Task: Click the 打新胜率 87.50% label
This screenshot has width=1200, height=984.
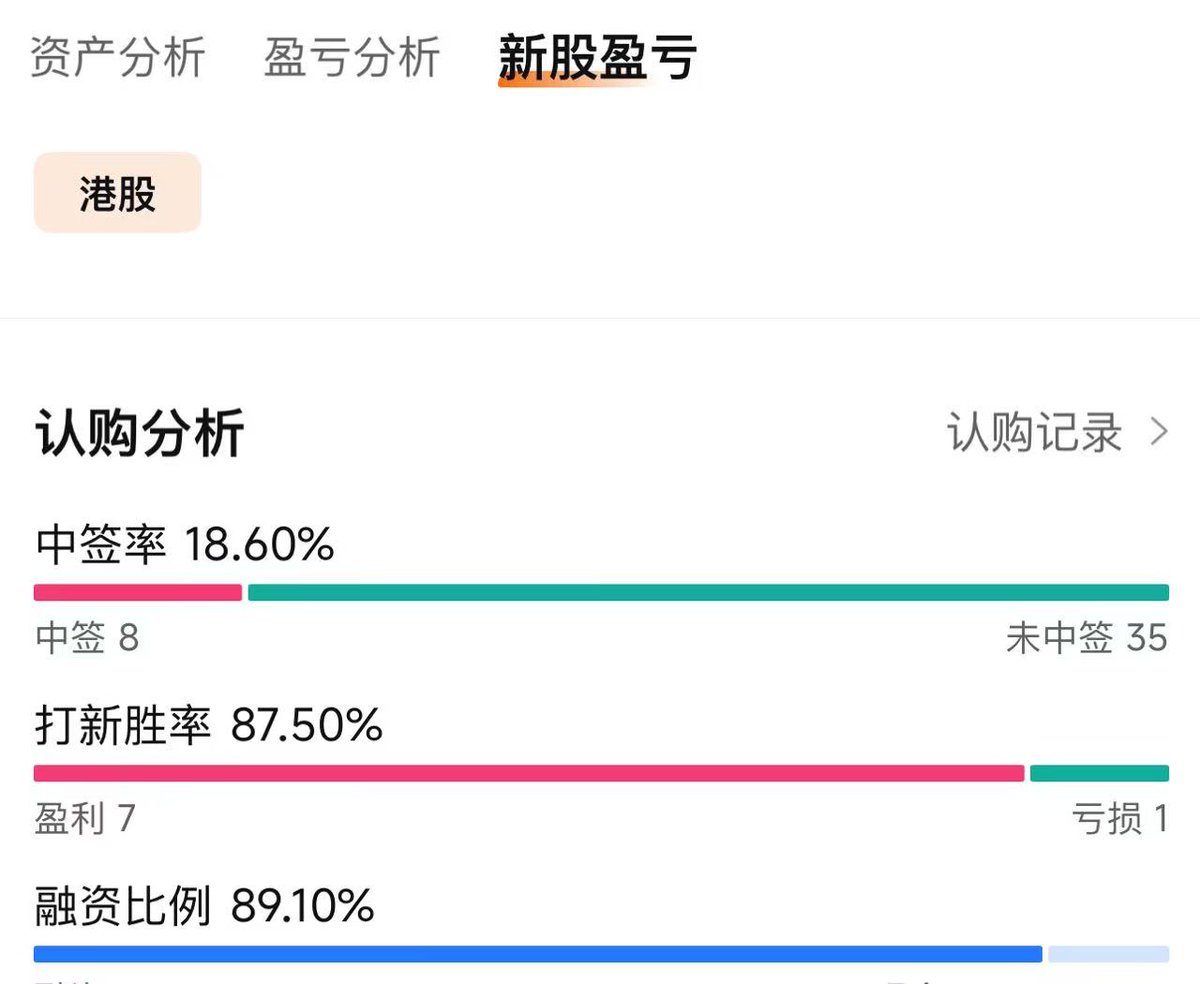Action: pos(208,726)
